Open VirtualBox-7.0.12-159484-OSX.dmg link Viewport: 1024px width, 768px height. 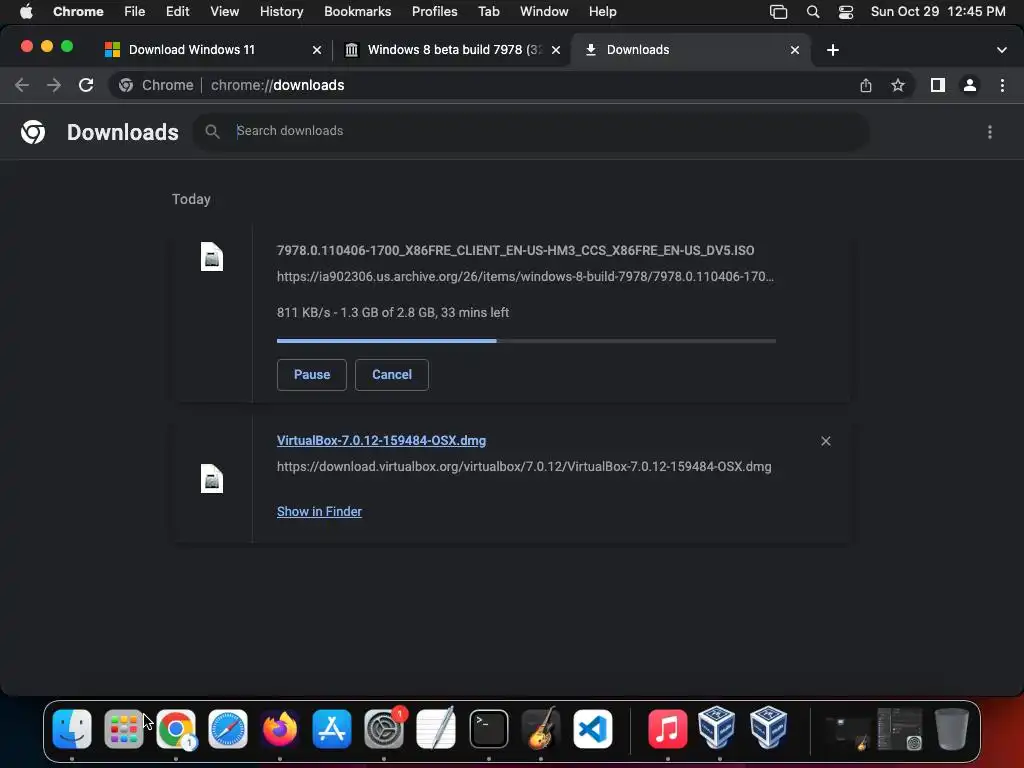tap(381, 441)
